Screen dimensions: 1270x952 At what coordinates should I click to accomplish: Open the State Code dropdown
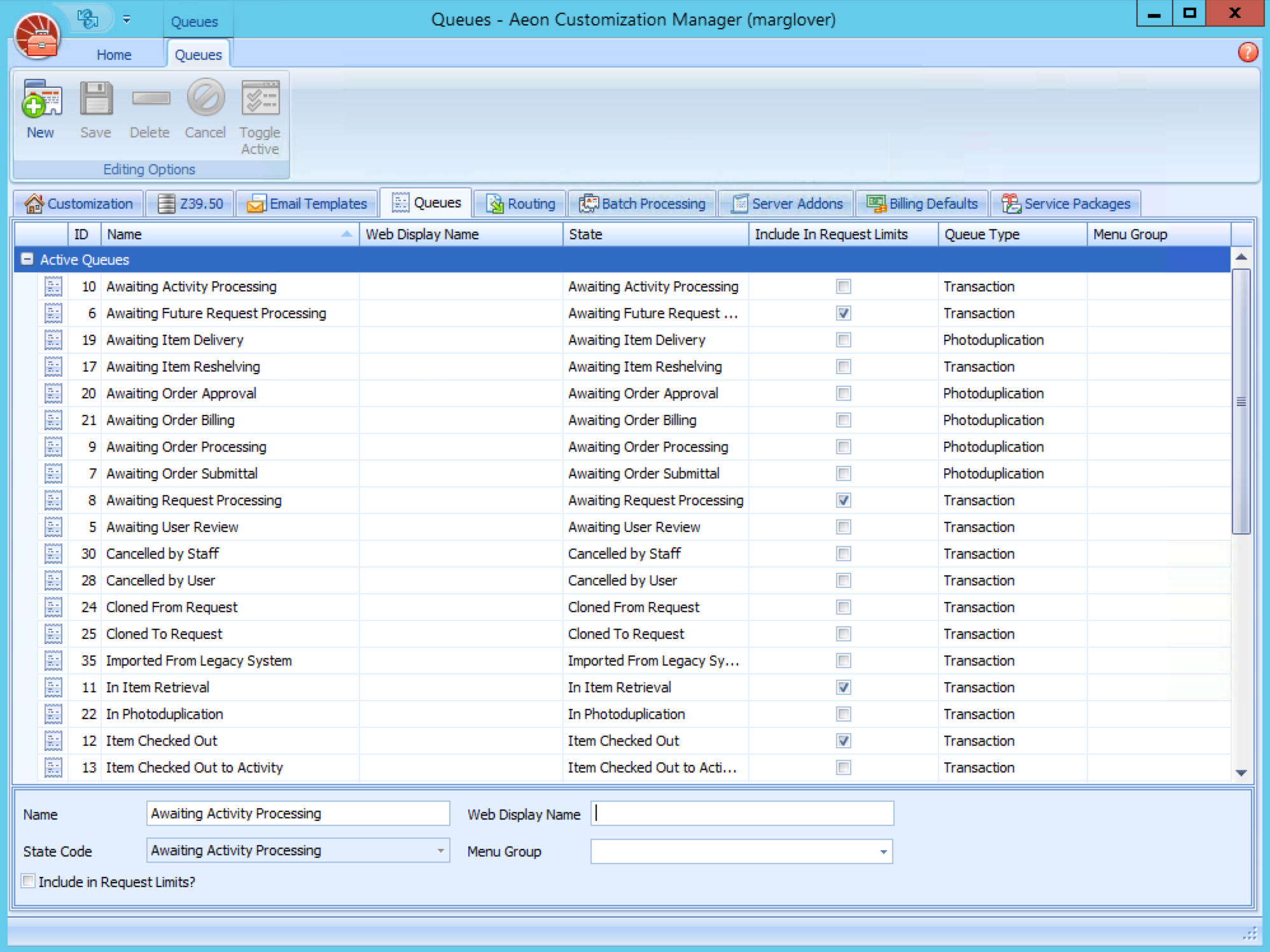pos(440,851)
